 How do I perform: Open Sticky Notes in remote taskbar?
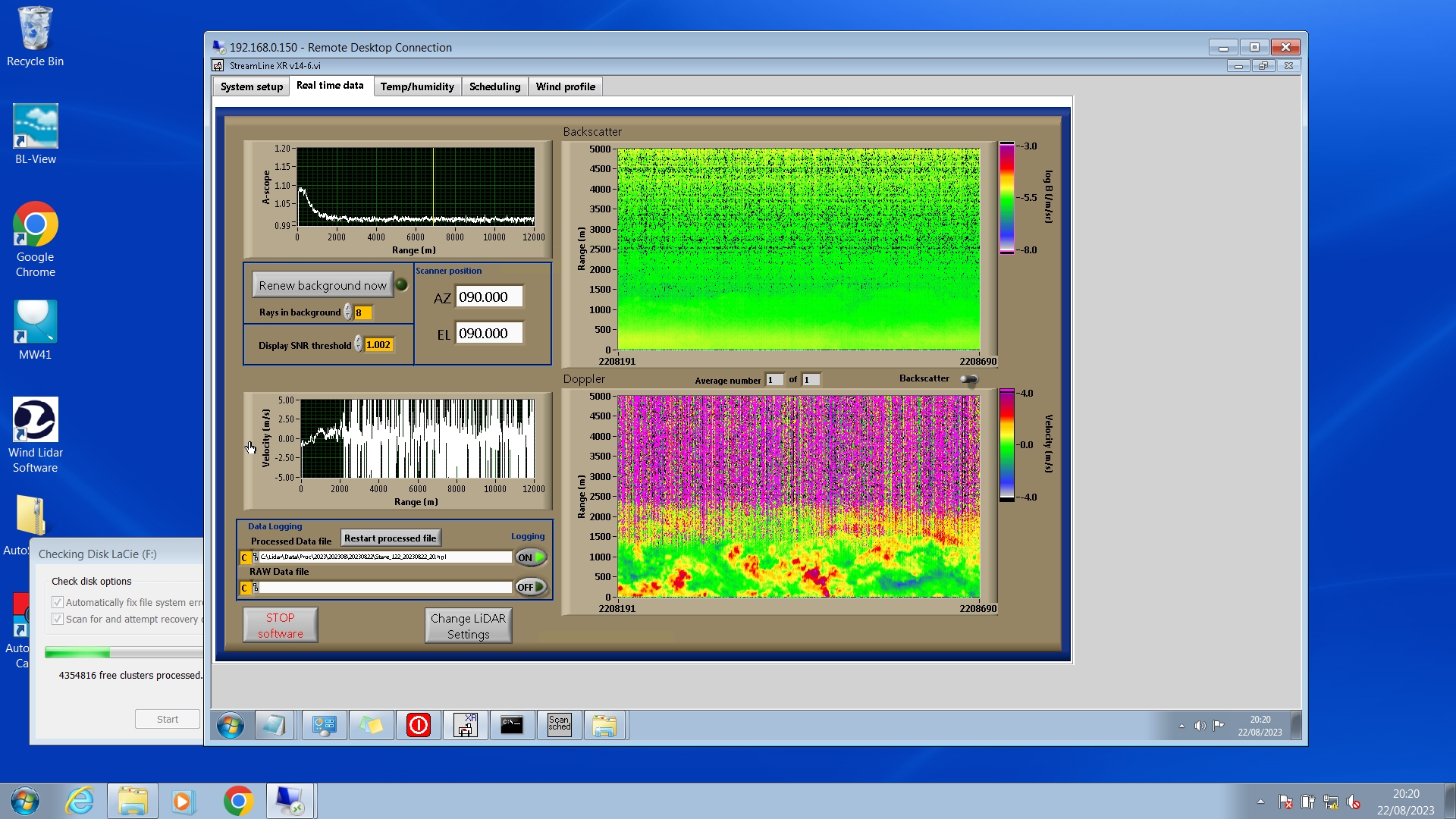click(371, 726)
